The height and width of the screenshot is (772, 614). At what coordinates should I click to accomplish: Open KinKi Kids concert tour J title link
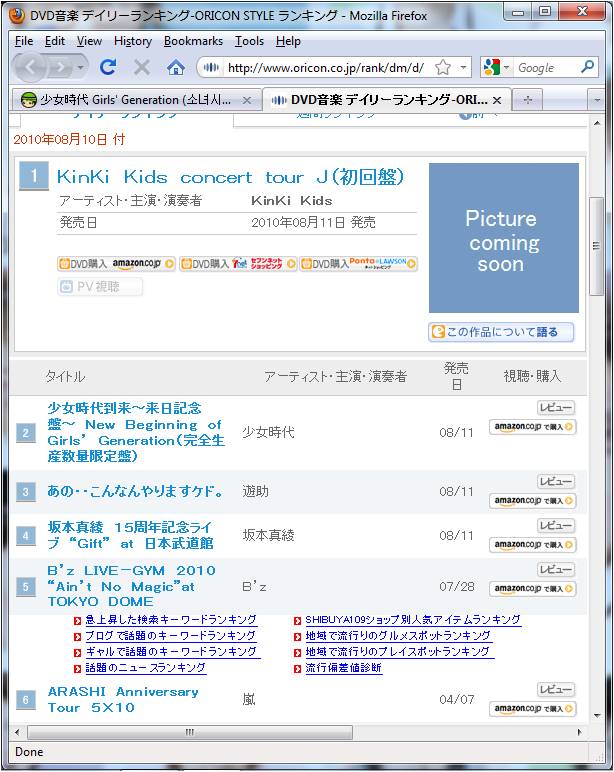(230, 177)
